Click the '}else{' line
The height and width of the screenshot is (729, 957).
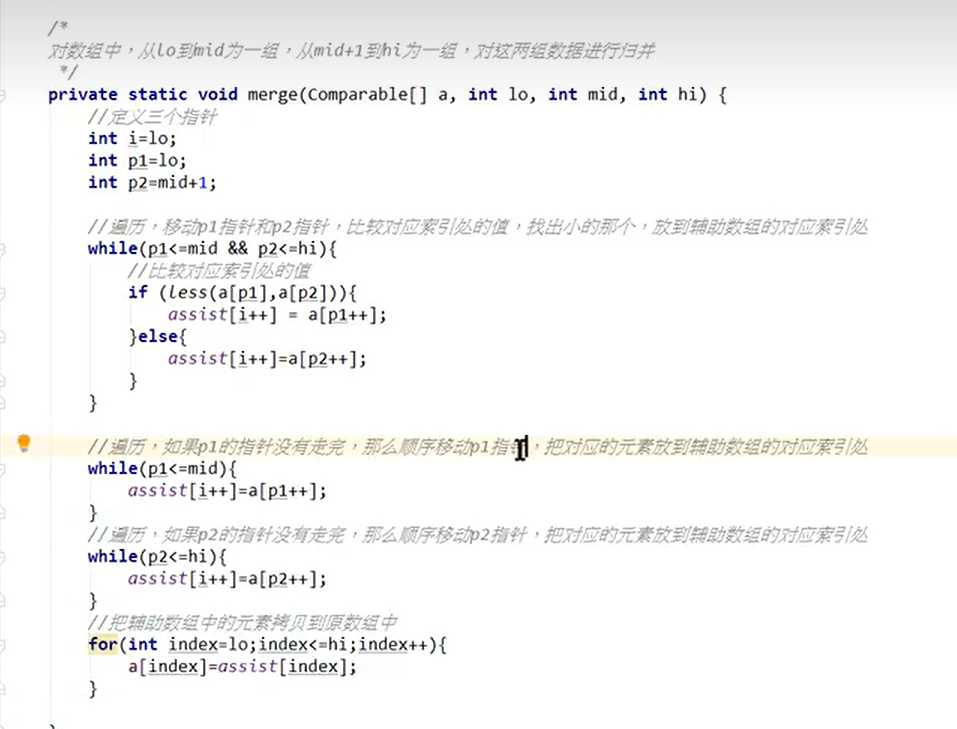(157, 336)
